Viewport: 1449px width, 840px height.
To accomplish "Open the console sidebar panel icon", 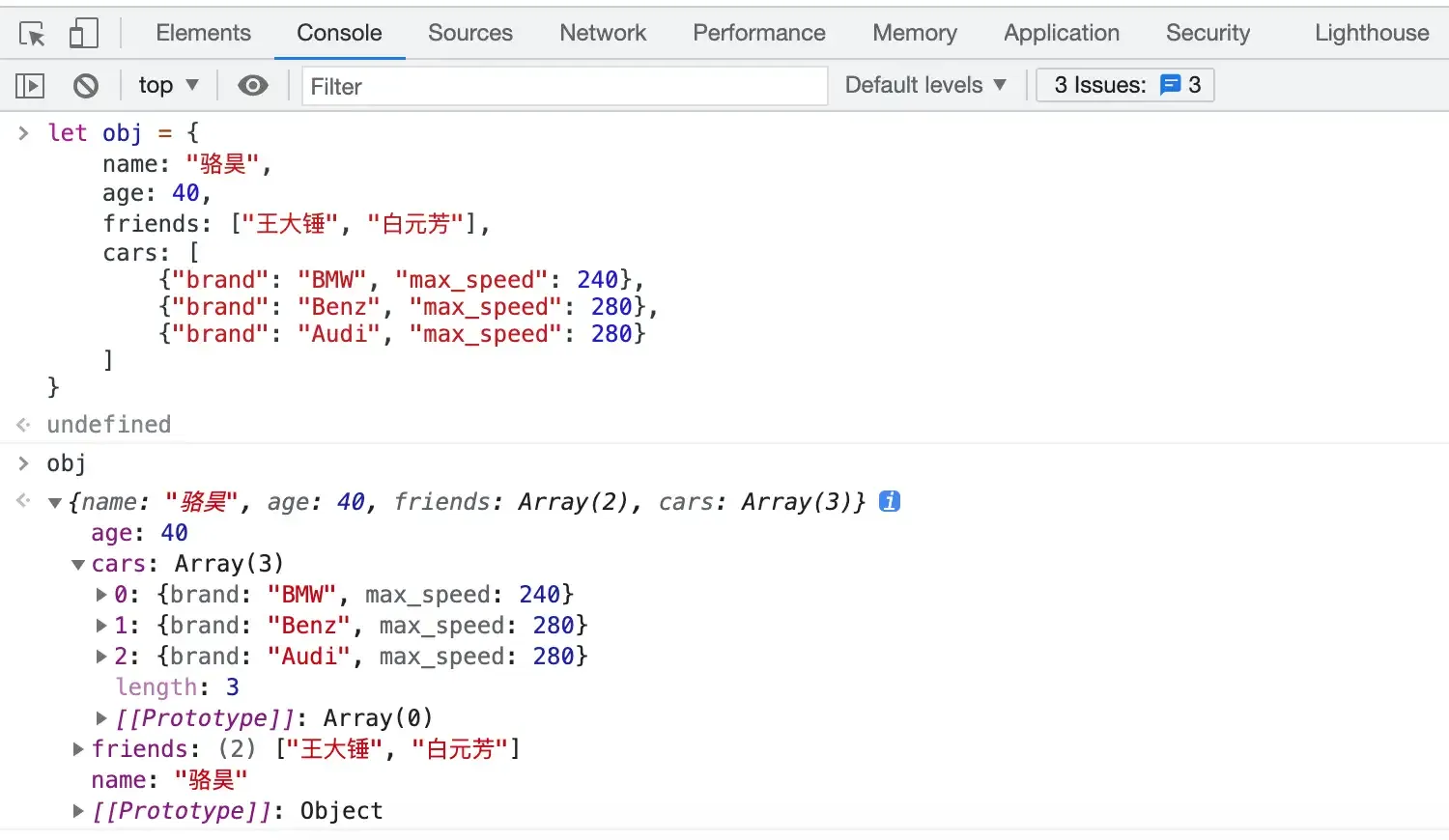I will (x=29, y=85).
